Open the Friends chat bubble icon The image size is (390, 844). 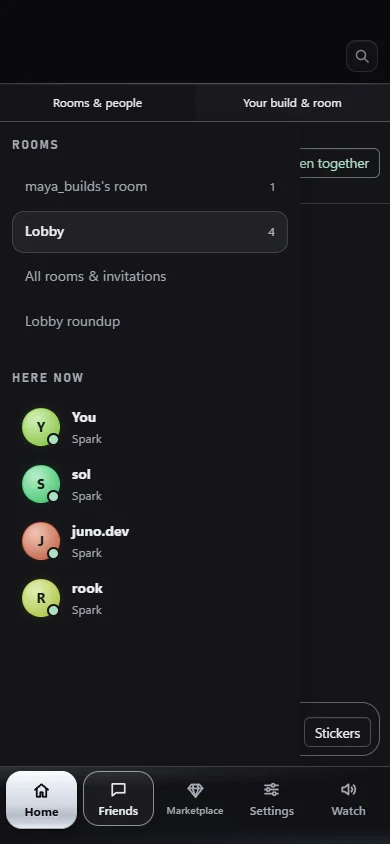point(118,790)
